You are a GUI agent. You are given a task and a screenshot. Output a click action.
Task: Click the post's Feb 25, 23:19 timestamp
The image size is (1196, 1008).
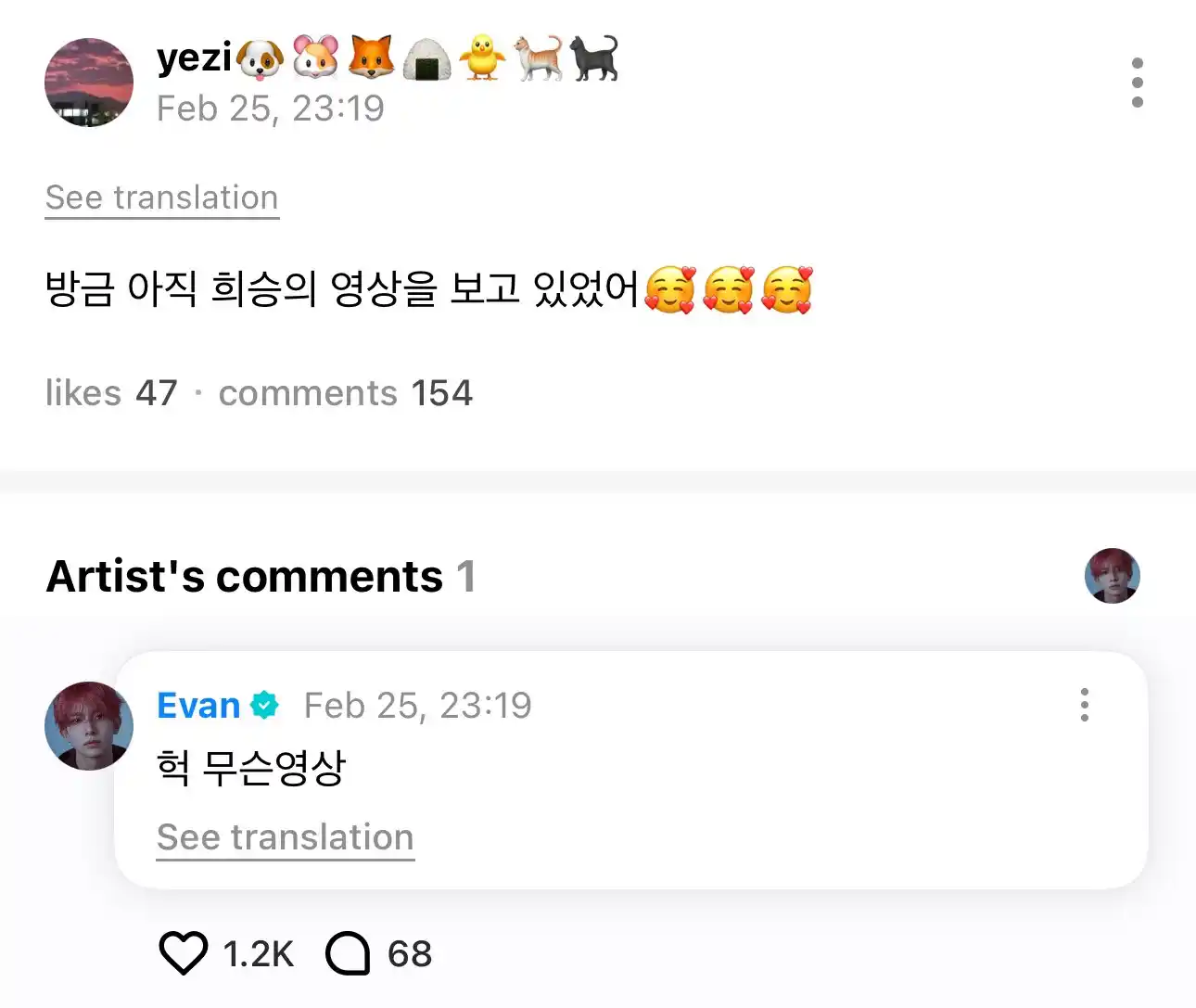(x=270, y=108)
